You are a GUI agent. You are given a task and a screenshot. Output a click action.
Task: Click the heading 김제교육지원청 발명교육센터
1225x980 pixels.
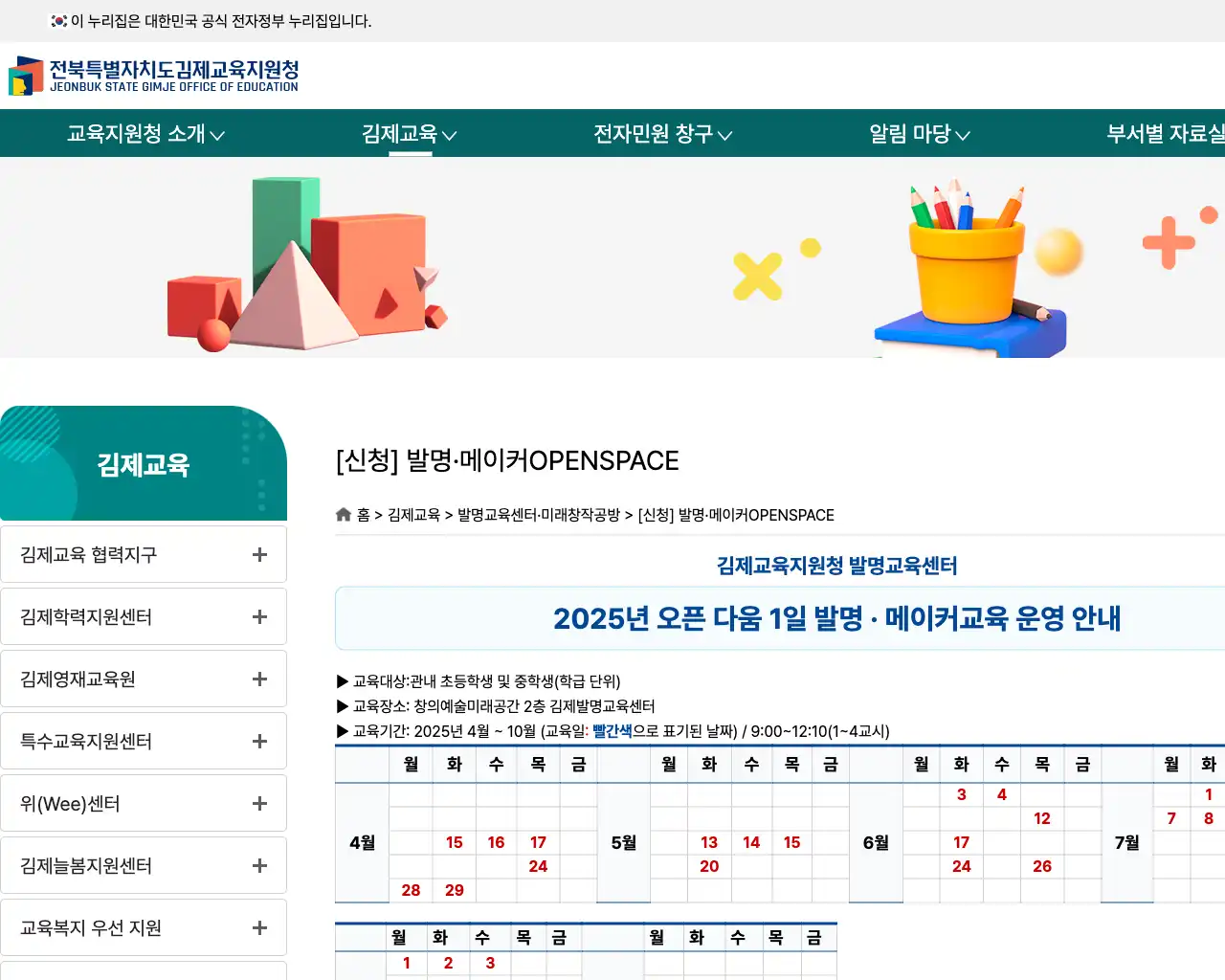pyautogui.click(x=836, y=566)
